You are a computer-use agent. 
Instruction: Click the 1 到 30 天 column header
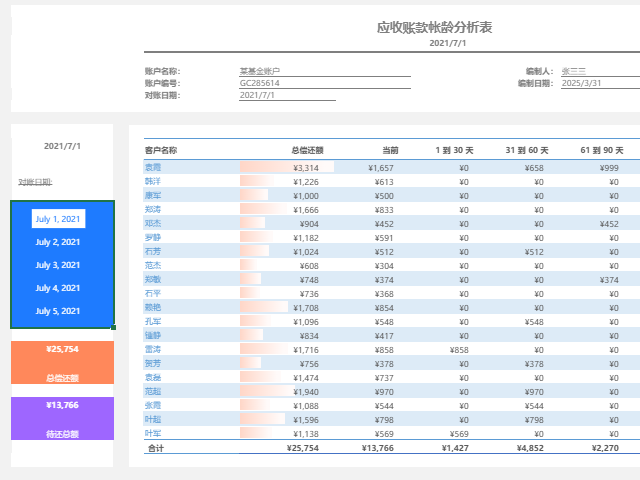click(454, 150)
